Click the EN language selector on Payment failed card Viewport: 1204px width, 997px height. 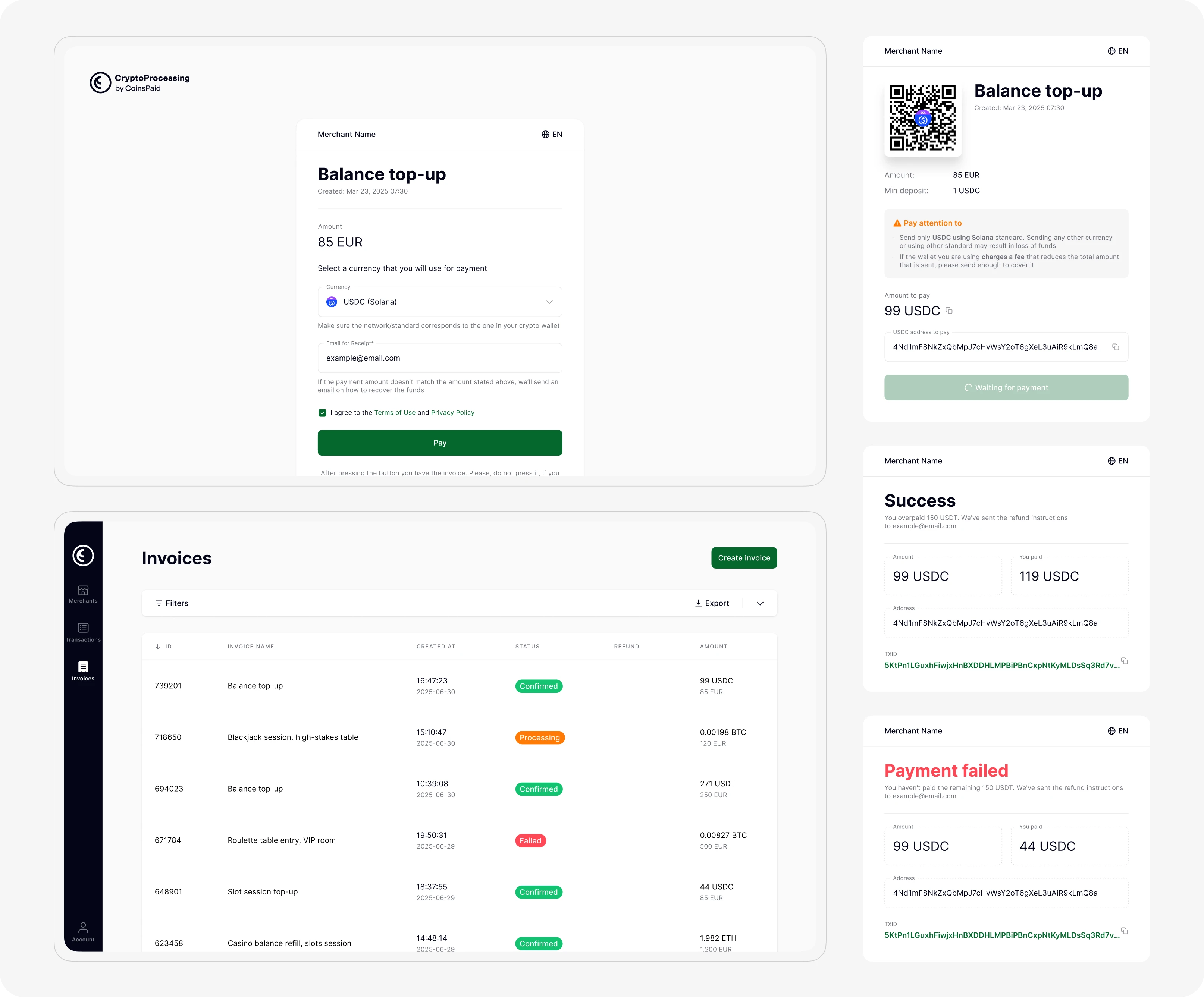coord(1117,731)
